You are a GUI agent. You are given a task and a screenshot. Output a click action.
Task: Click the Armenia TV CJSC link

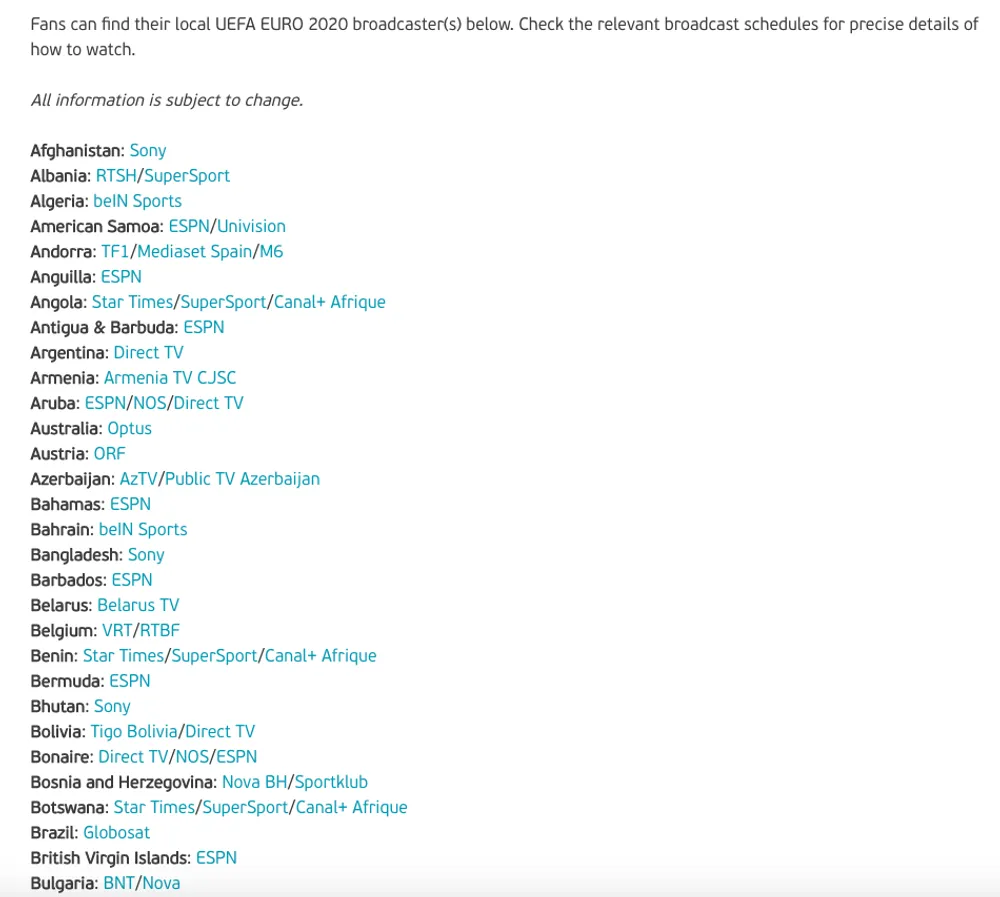tap(170, 378)
